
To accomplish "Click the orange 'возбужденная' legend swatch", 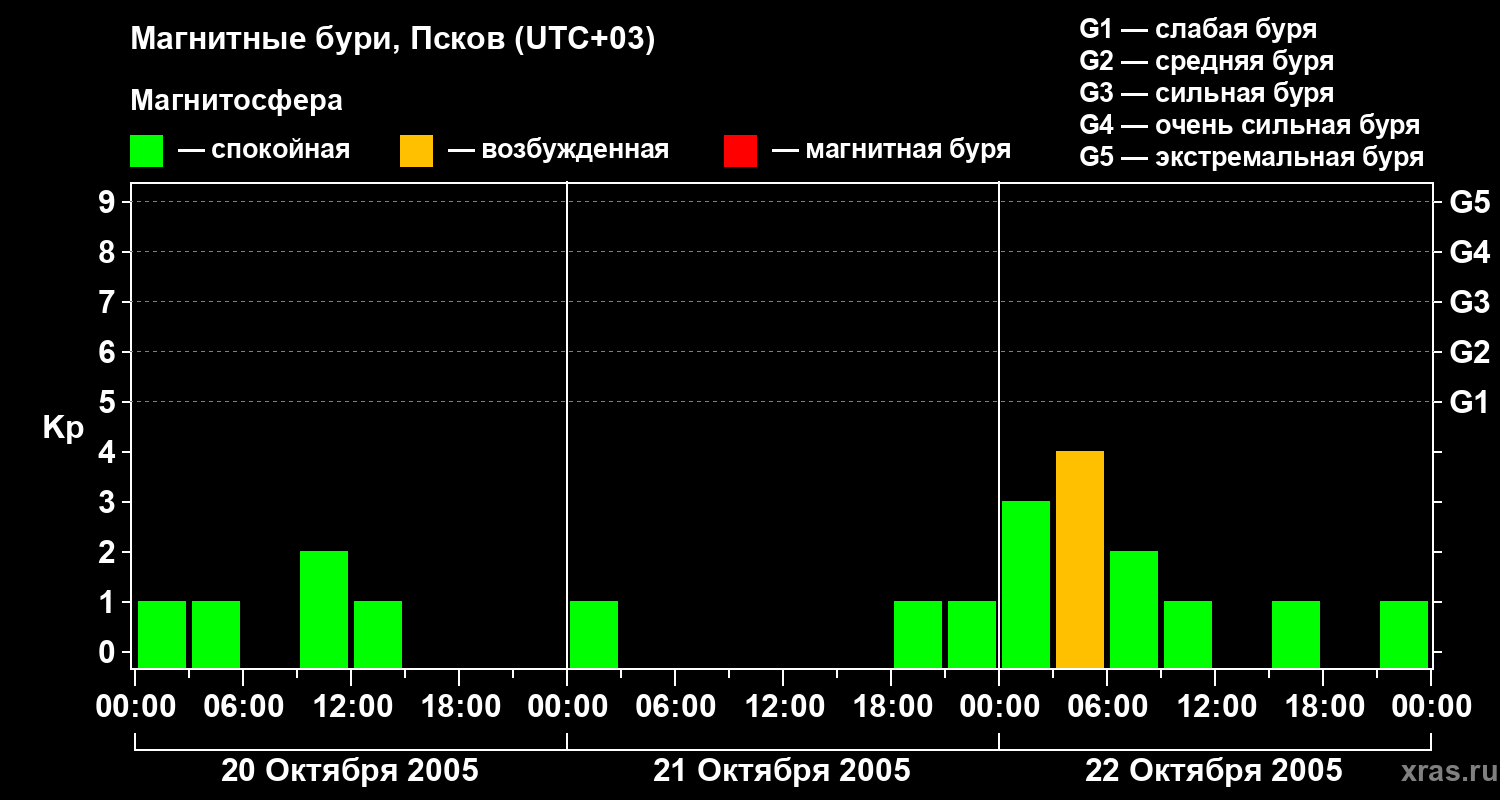I will (416, 151).
